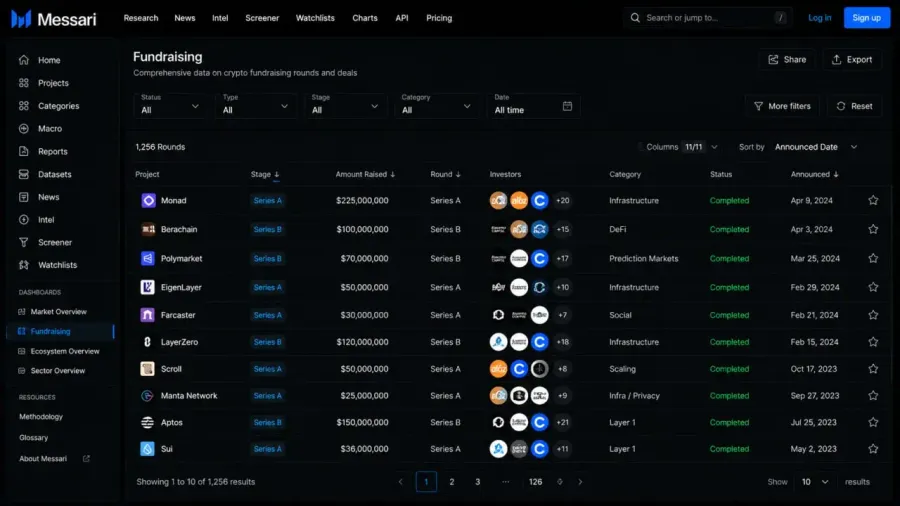Click the Sui project logo

click(148, 449)
